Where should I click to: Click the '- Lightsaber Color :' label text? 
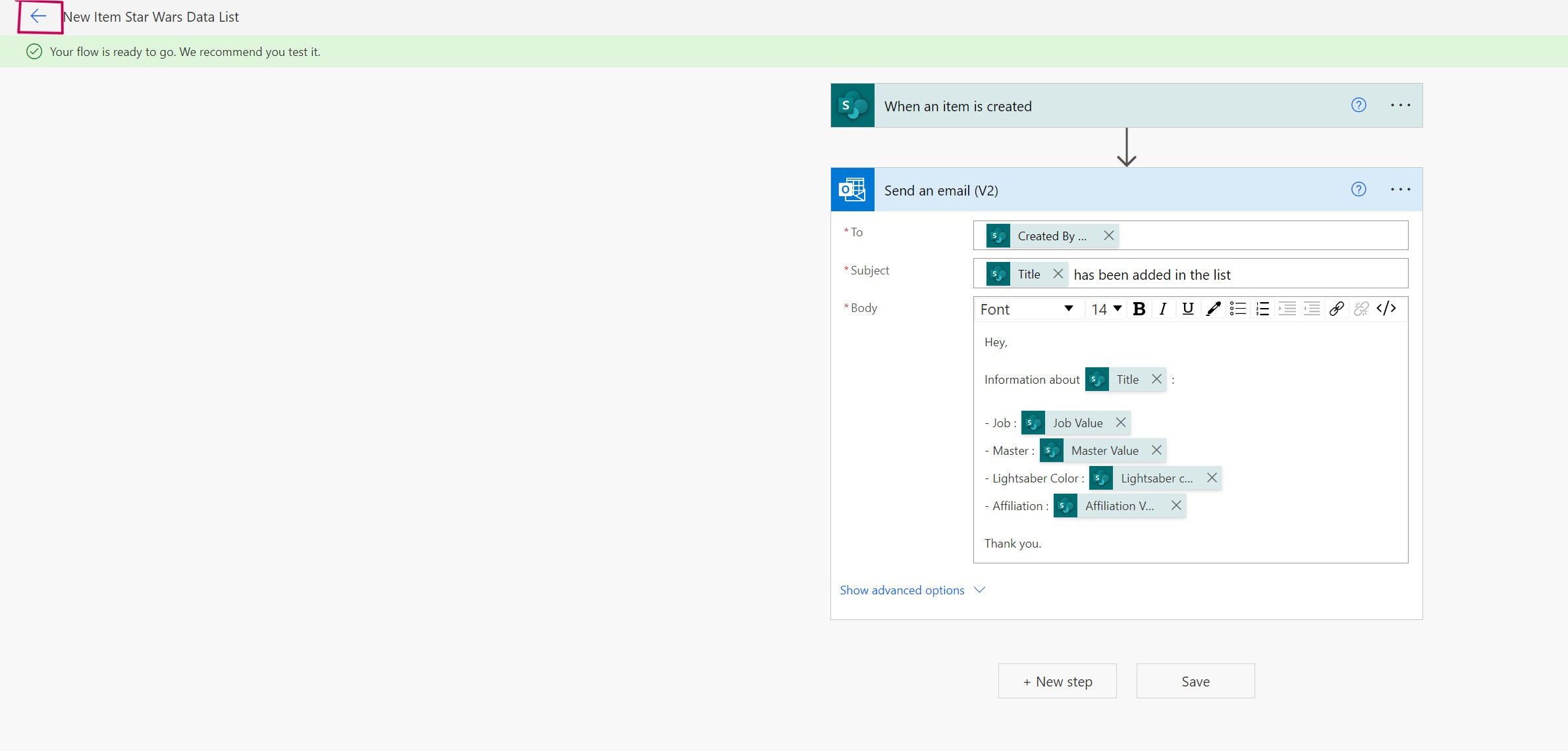click(x=1034, y=479)
